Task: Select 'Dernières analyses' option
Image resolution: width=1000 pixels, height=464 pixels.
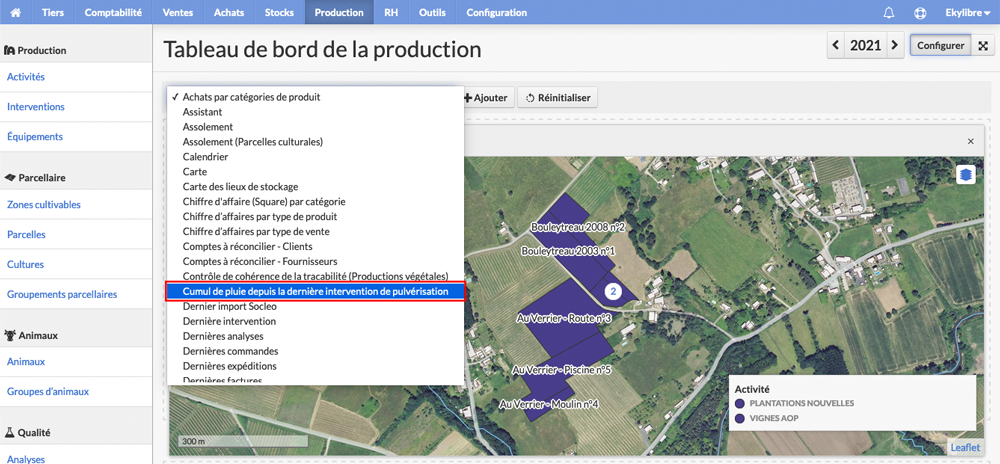Action: [x=315, y=336]
